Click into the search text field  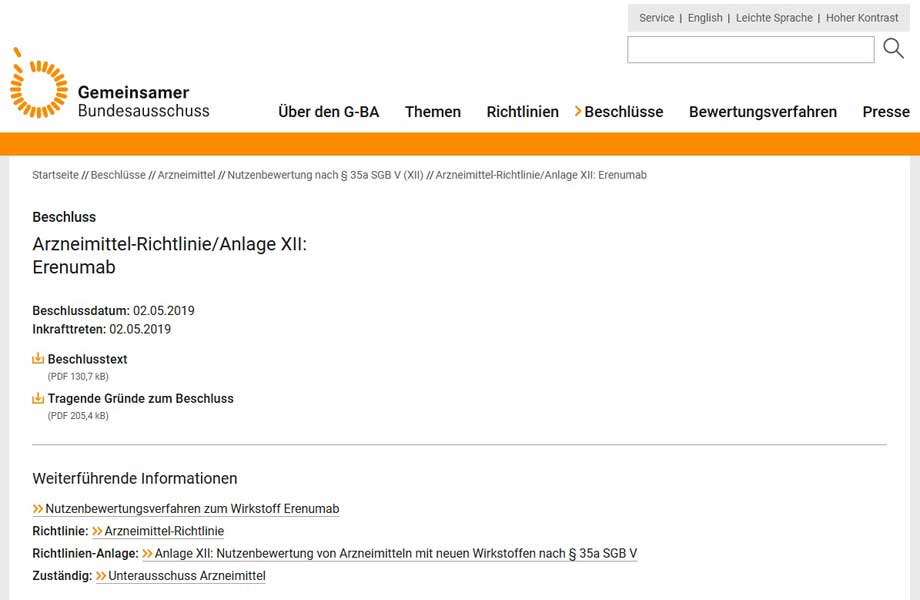[750, 50]
